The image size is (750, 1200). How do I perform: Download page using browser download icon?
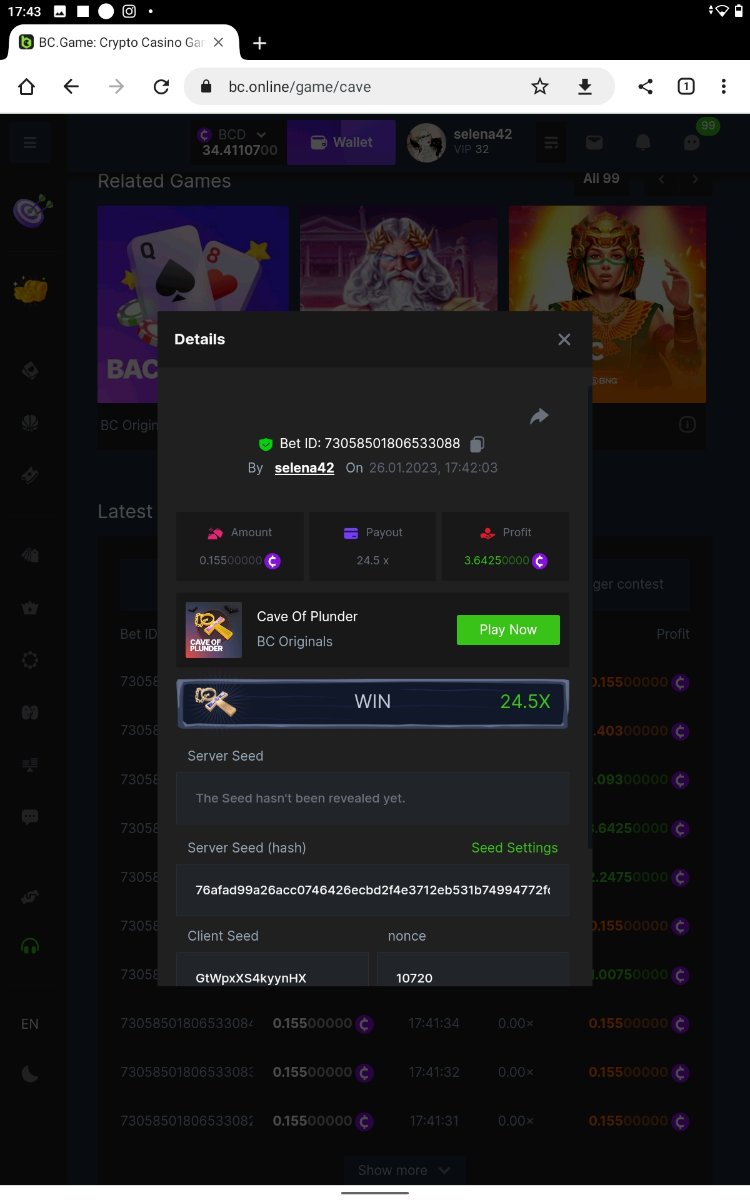(585, 87)
